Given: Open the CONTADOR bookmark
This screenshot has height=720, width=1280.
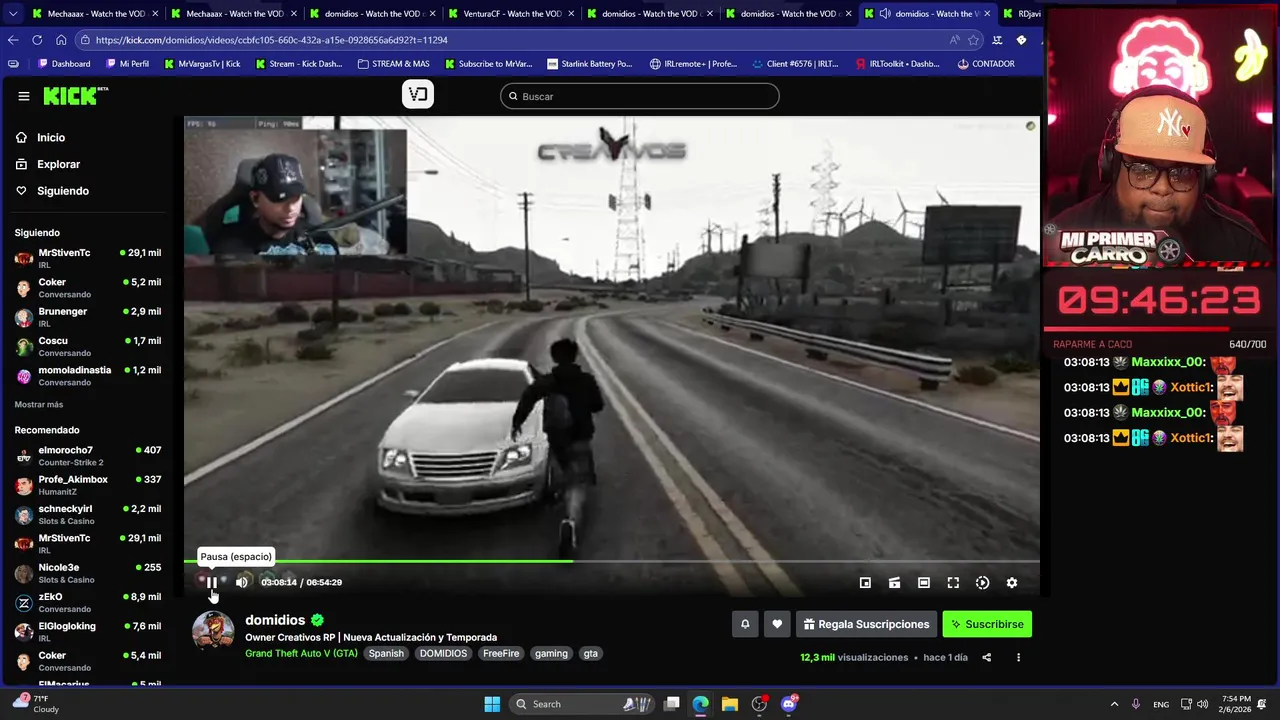Looking at the screenshot, I should [986, 64].
